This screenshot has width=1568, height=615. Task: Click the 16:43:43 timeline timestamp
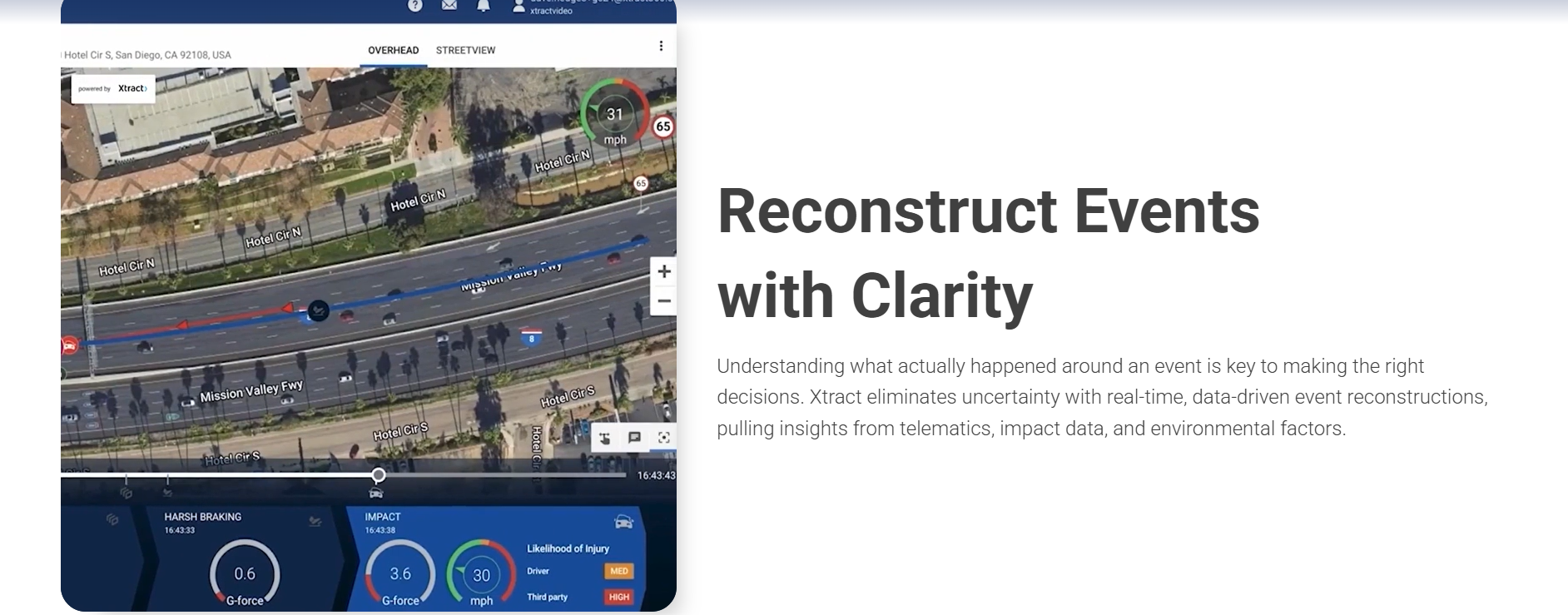[657, 475]
